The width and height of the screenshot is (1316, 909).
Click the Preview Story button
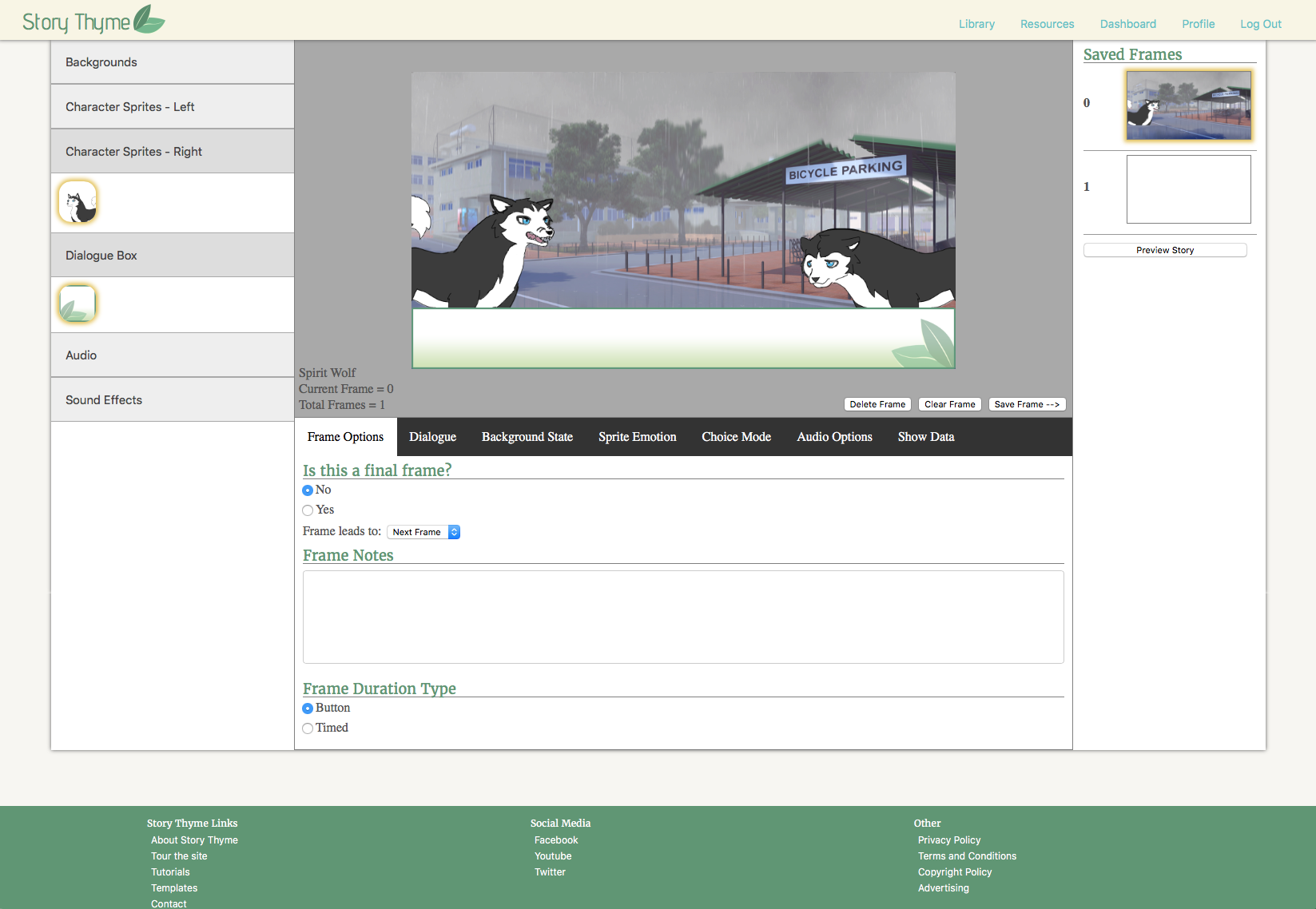tap(1165, 250)
